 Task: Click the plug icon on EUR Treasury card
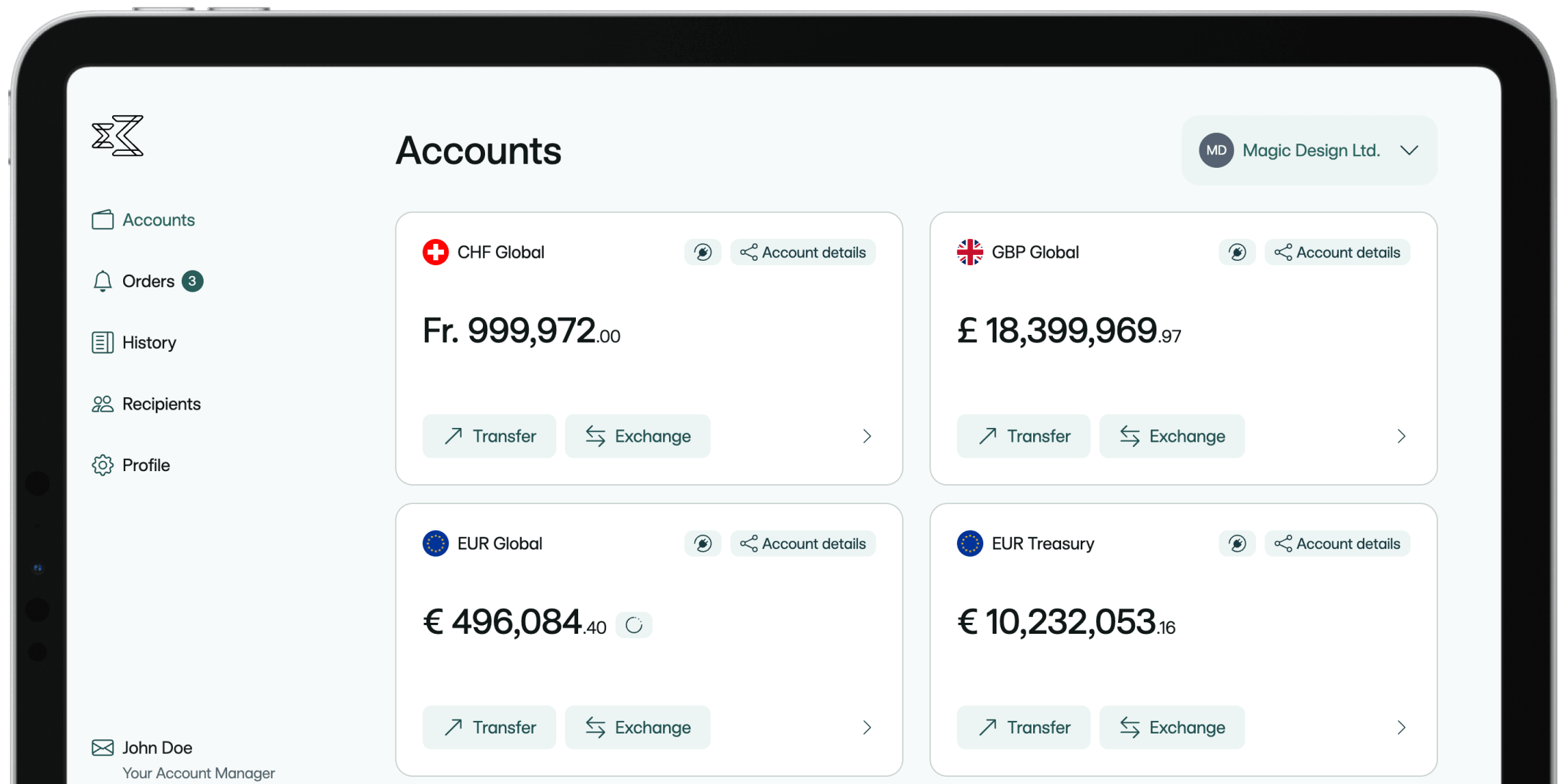[1237, 544]
